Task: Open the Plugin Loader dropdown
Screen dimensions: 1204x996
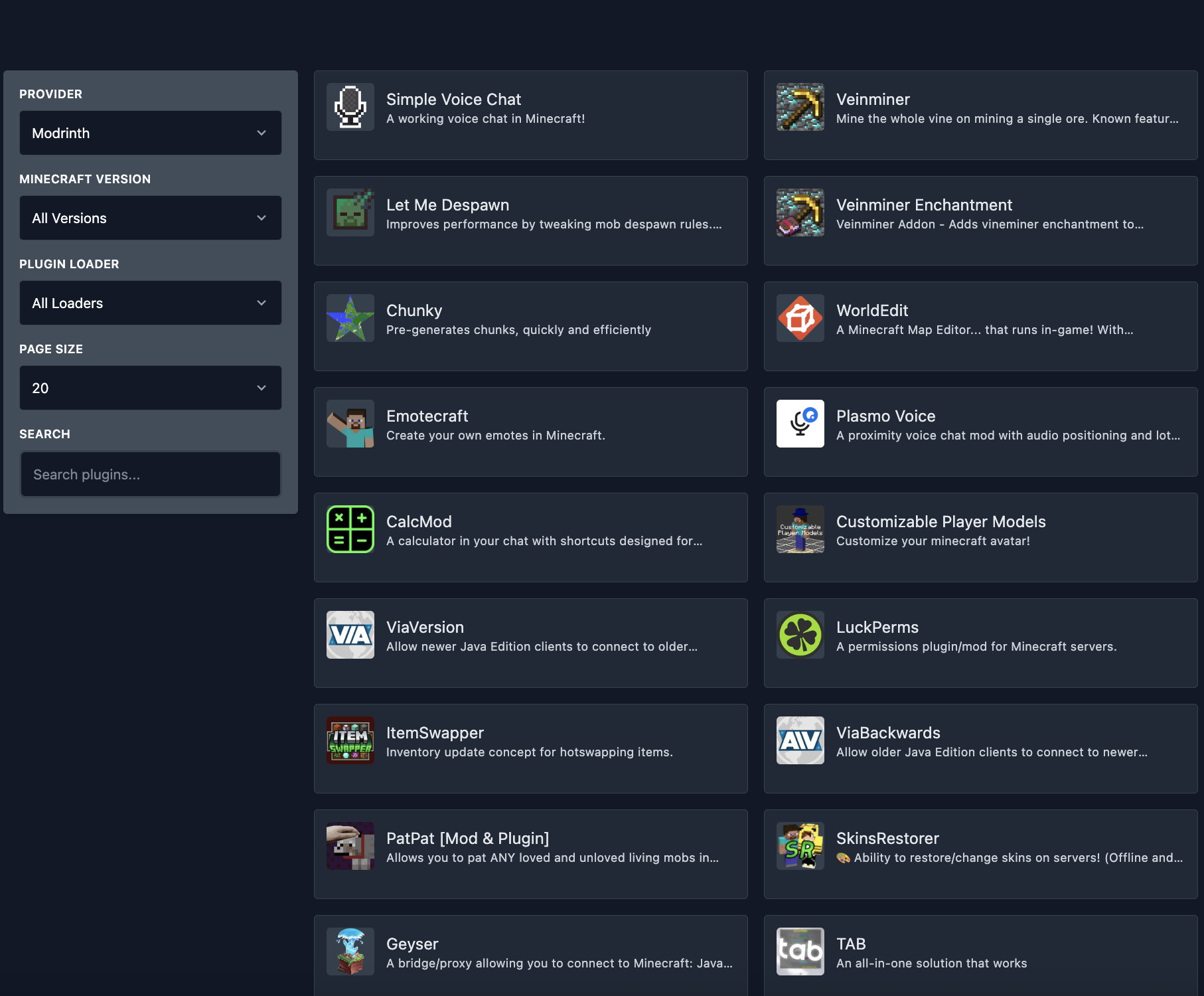Action: [151, 303]
